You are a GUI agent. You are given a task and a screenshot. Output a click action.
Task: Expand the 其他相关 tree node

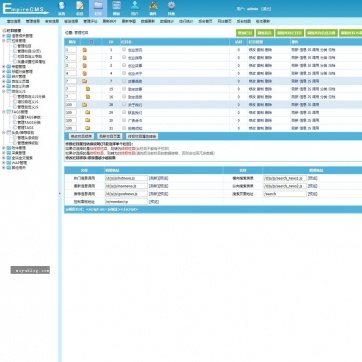4,168
